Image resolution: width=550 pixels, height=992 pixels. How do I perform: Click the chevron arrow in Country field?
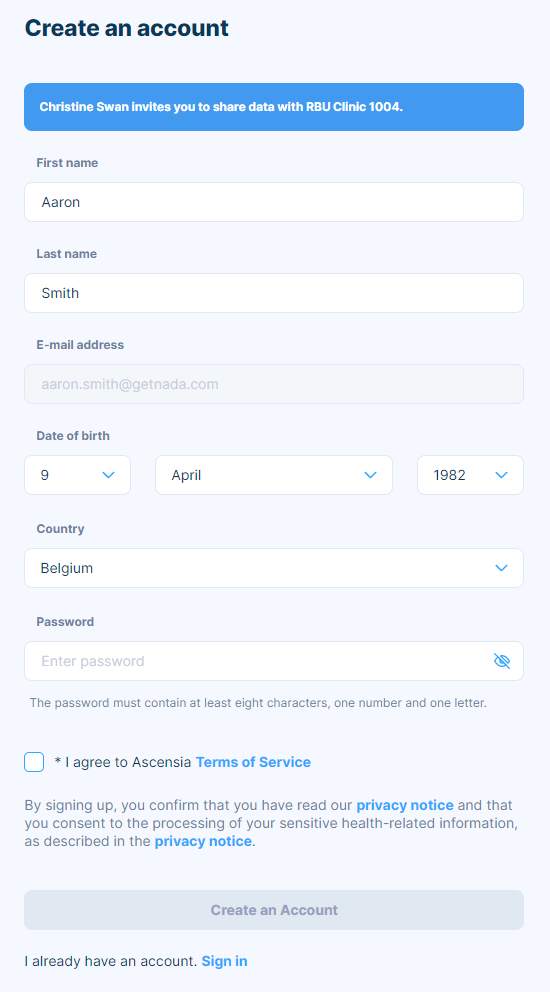pos(502,568)
